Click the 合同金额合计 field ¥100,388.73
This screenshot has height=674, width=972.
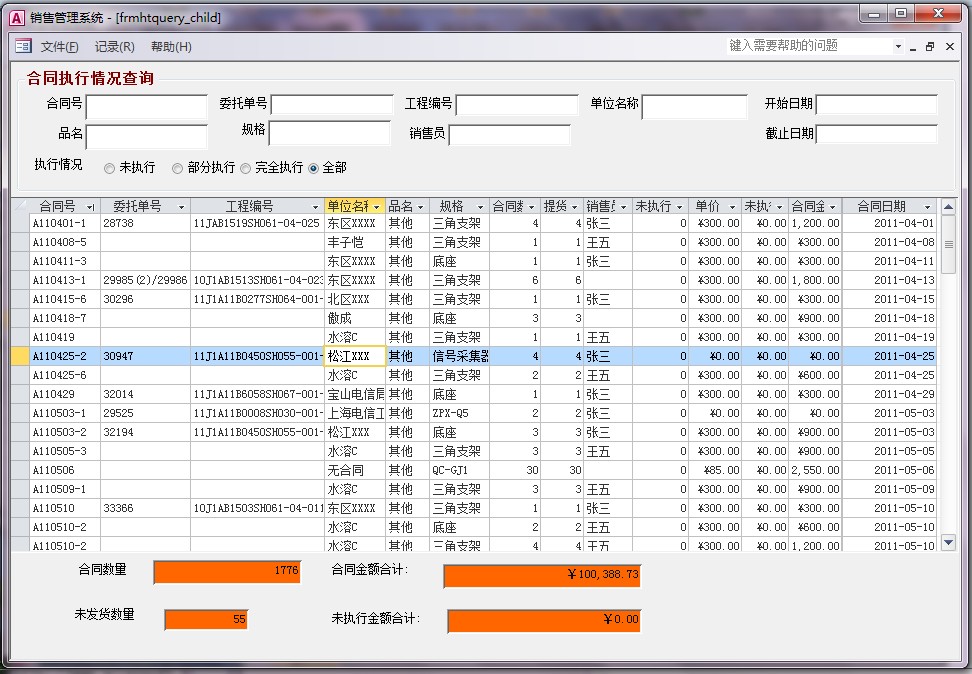click(542, 575)
